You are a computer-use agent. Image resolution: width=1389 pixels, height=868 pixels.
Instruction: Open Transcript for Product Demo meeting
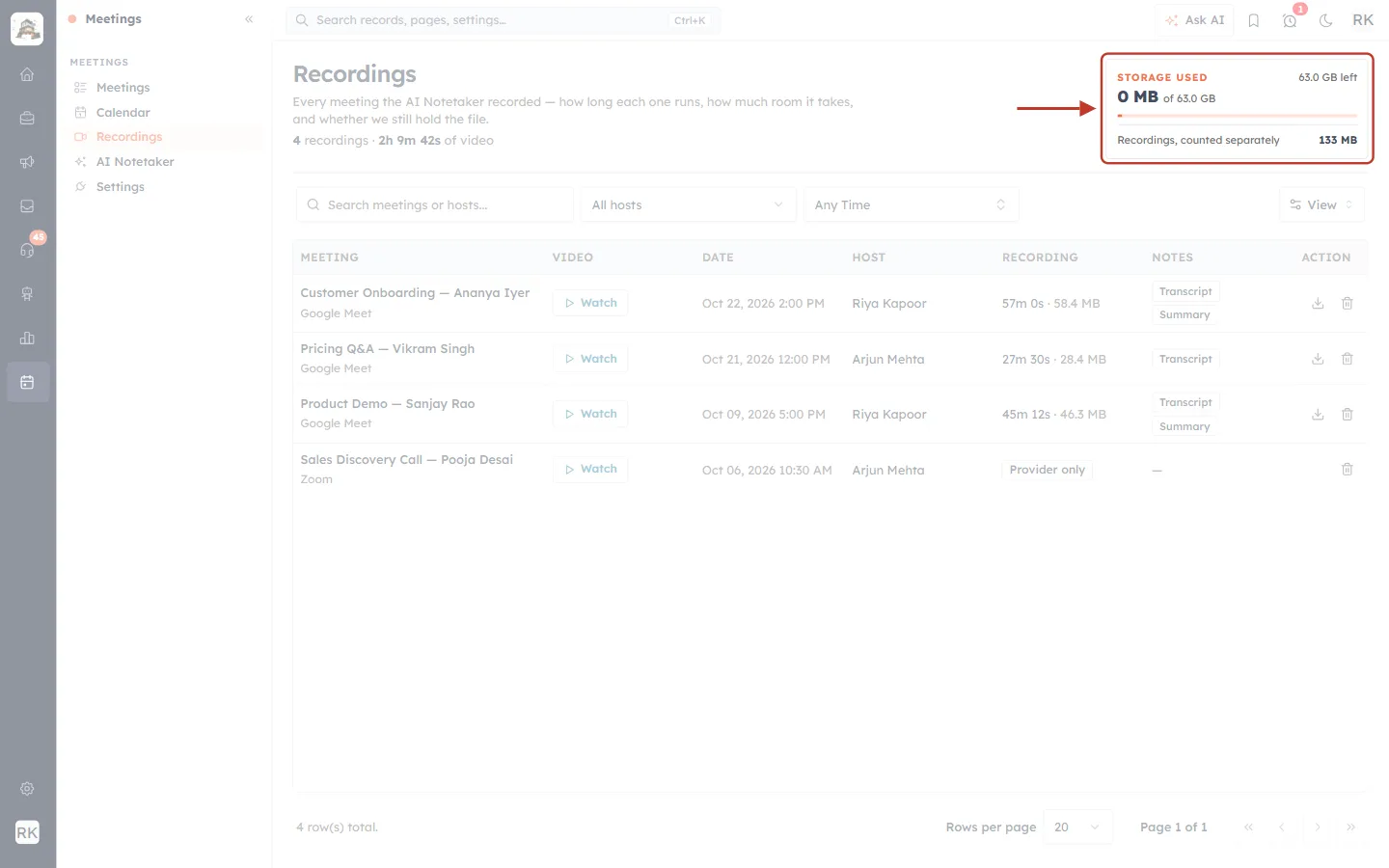(x=1185, y=402)
